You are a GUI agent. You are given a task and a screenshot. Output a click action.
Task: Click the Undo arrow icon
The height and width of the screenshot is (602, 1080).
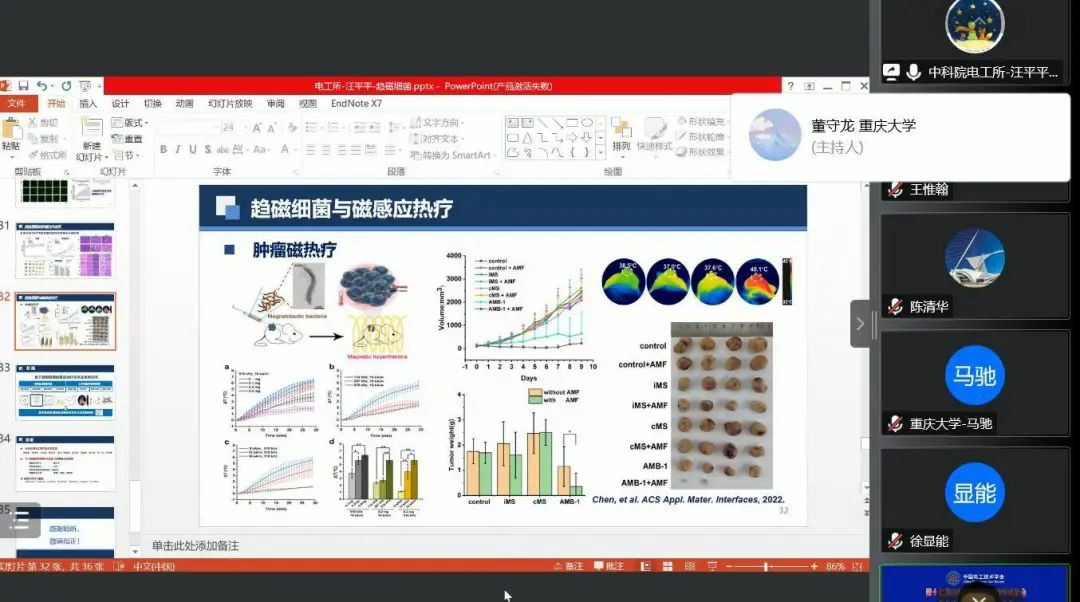pos(41,86)
